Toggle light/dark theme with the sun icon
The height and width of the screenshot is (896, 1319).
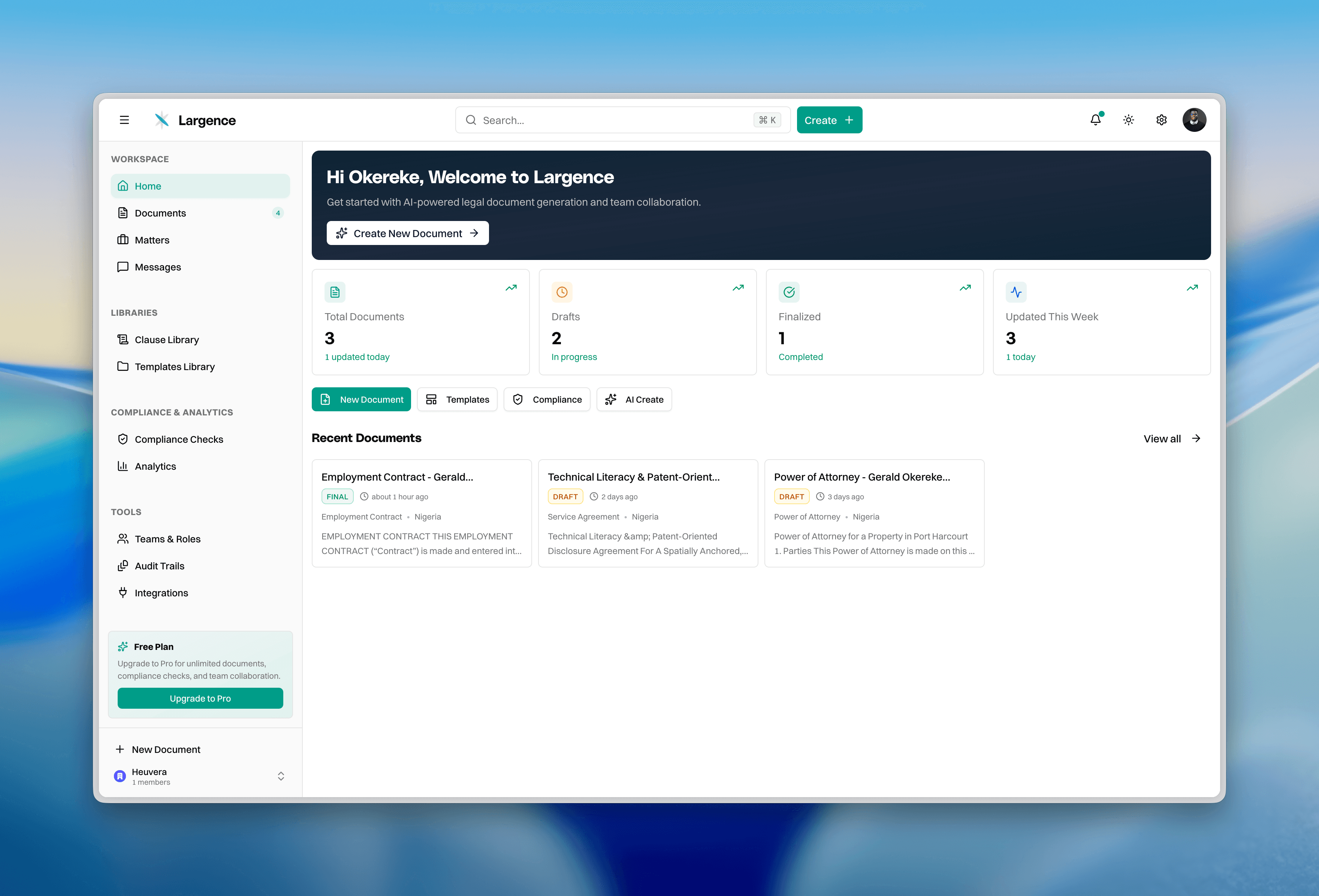click(x=1128, y=120)
